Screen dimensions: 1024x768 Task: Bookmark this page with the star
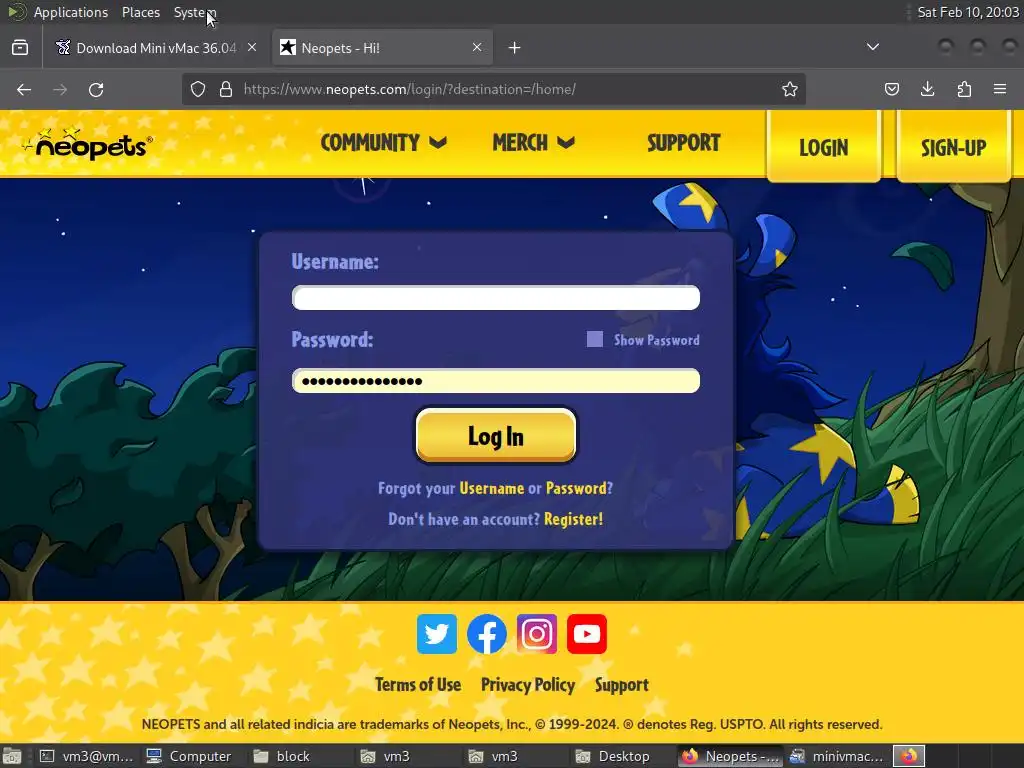[790, 89]
